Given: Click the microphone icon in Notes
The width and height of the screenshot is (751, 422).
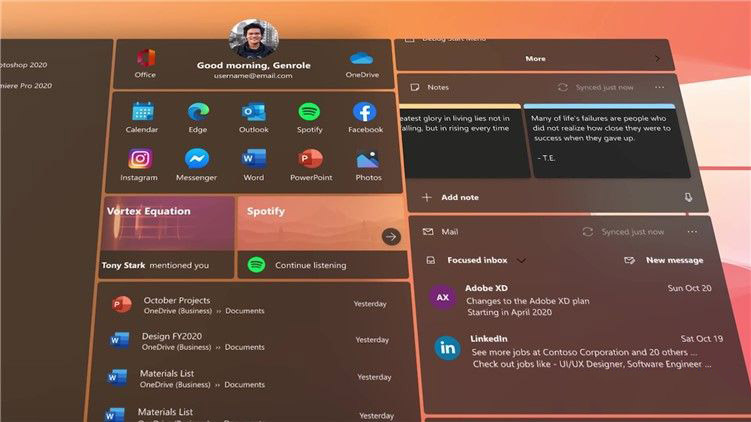Looking at the screenshot, I should tap(688, 197).
